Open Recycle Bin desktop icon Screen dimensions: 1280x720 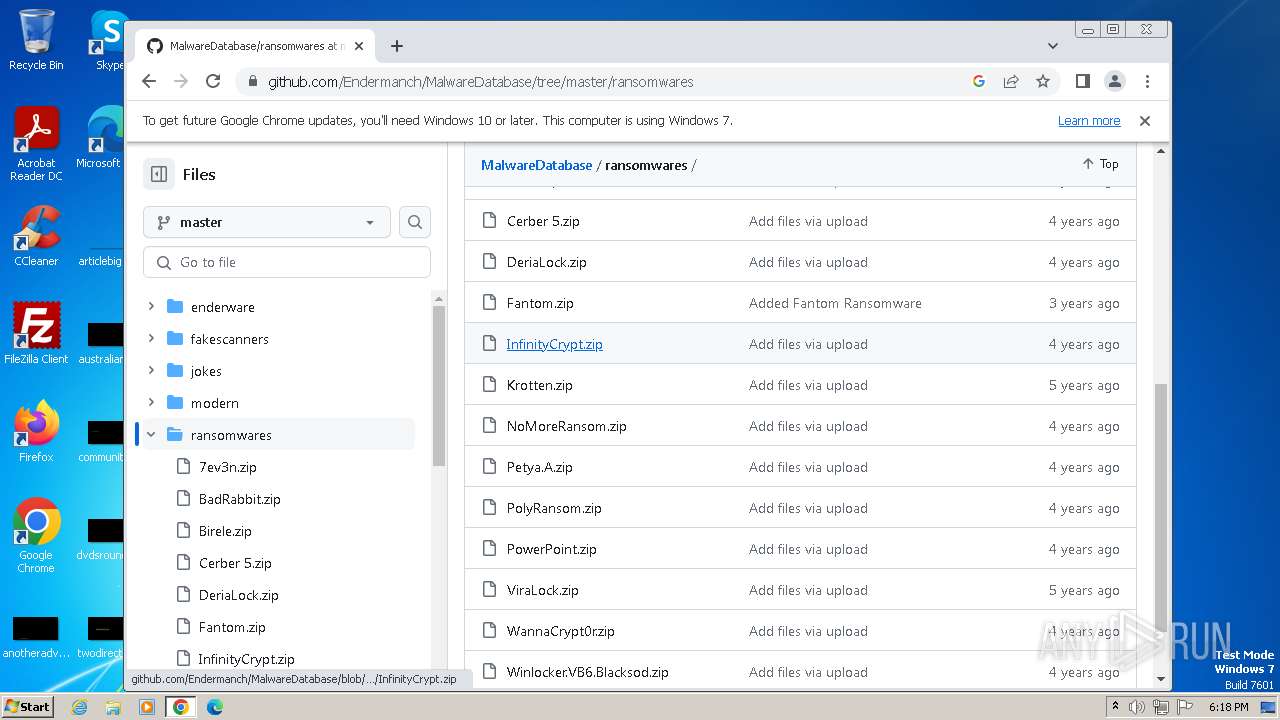36,40
